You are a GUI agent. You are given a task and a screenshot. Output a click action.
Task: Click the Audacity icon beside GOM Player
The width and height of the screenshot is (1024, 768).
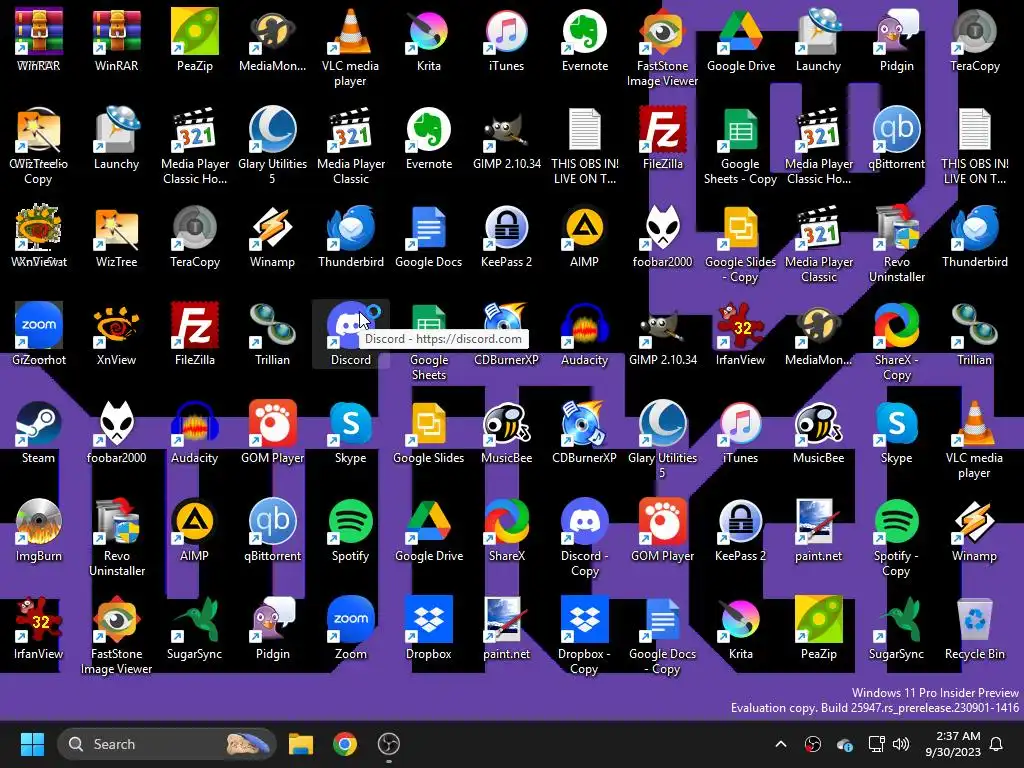(x=195, y=432)
